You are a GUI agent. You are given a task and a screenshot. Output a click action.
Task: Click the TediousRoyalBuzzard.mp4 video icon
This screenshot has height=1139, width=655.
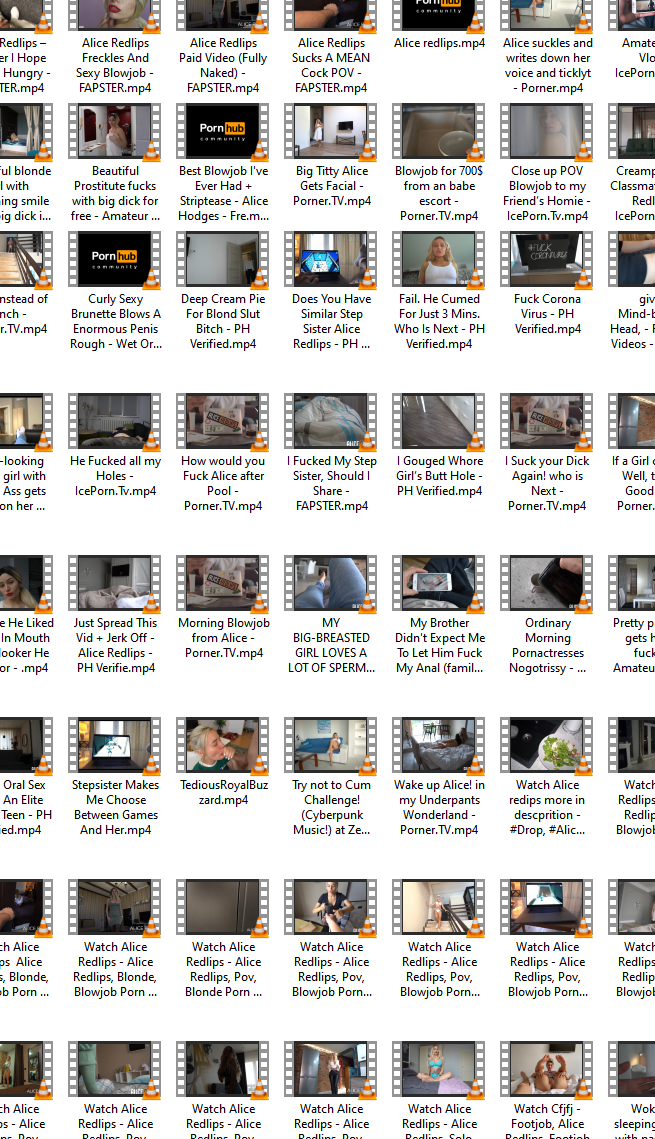[x=223, y=746]
